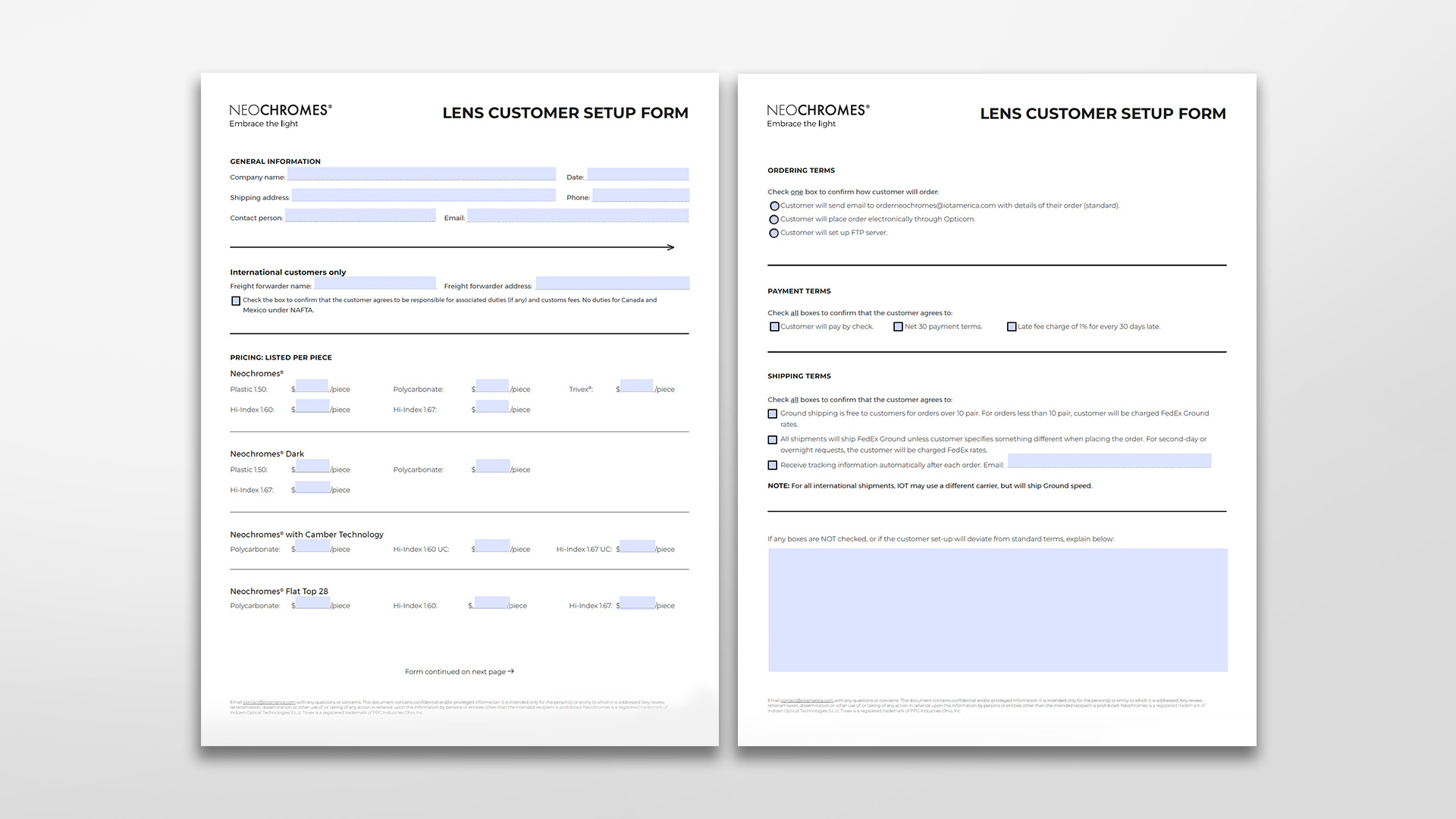Fill in the Shipping address field
1456x819 pixels.
423,195
